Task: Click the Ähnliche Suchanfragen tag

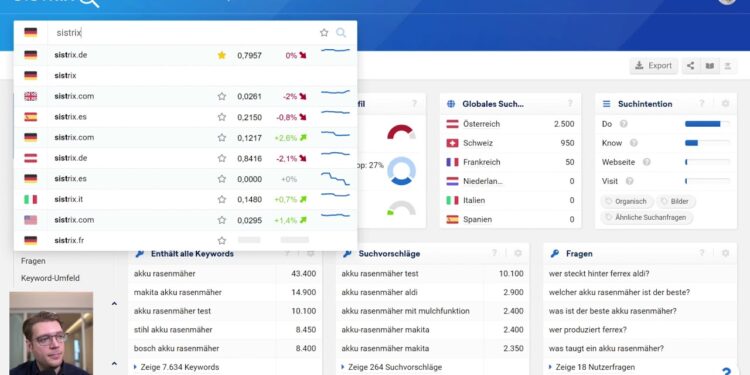Action: pyautogui.click(x=646, y=217)
